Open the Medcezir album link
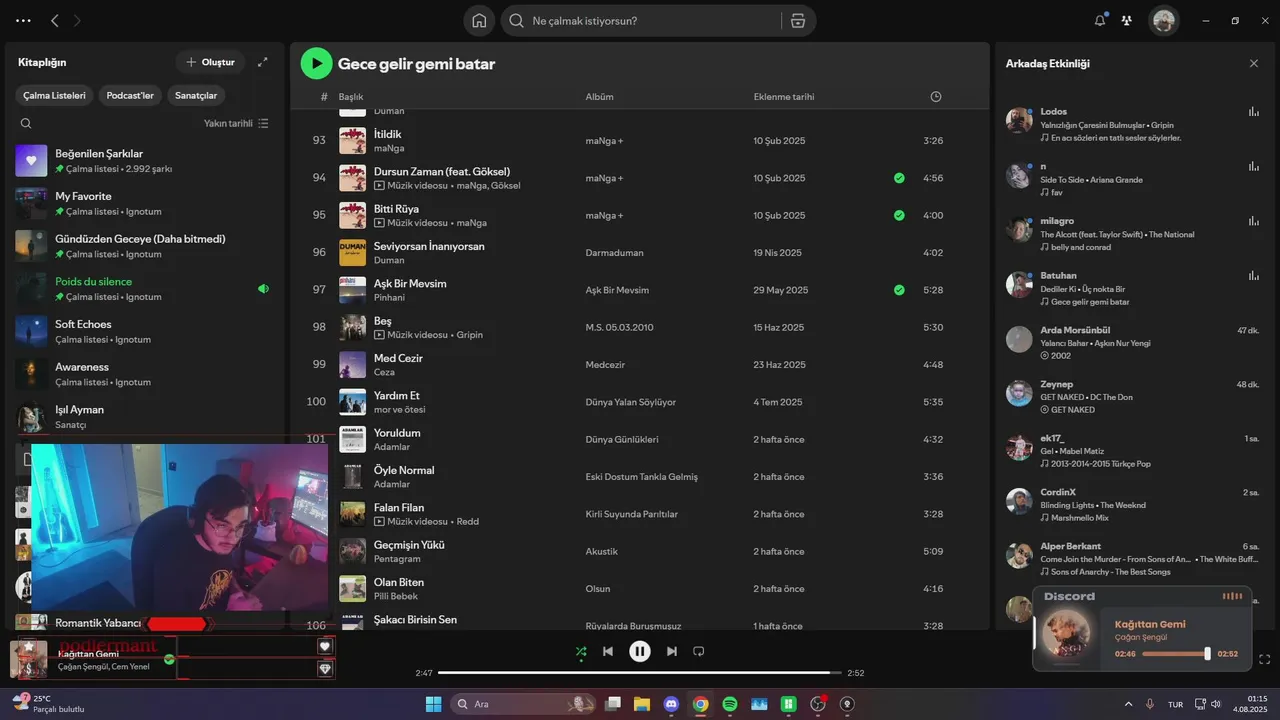The image size is (1280, 720). click(x=606, y=365)
